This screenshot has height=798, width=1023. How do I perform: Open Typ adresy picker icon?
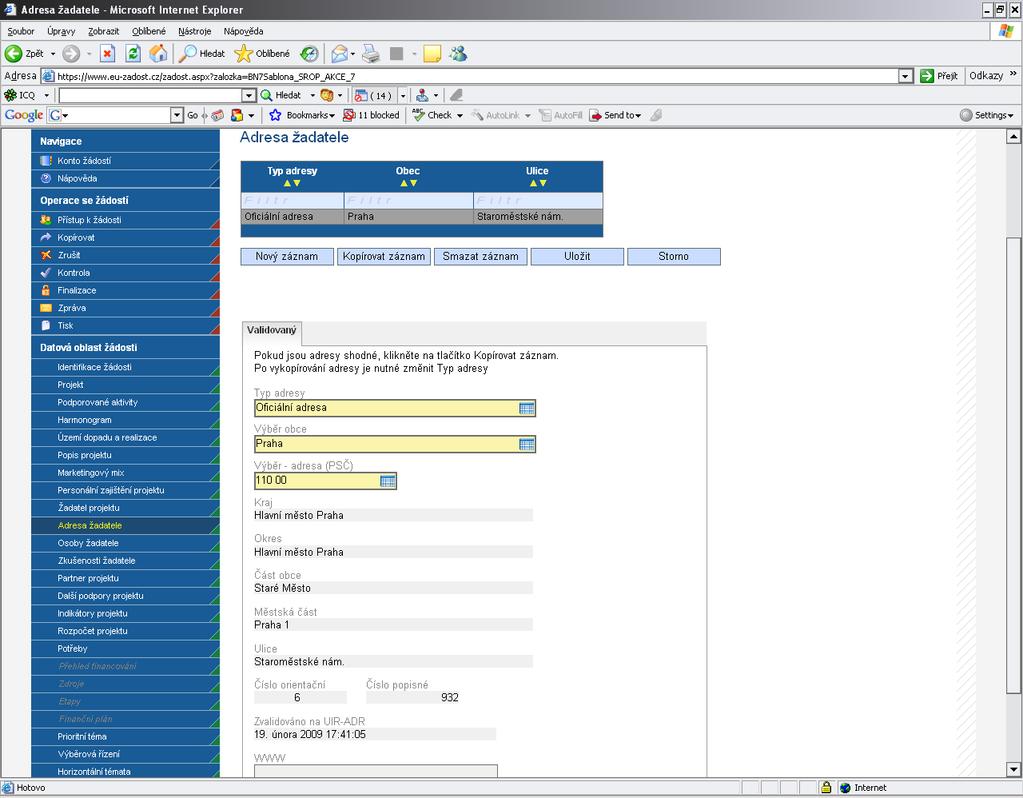click(527, 408)
